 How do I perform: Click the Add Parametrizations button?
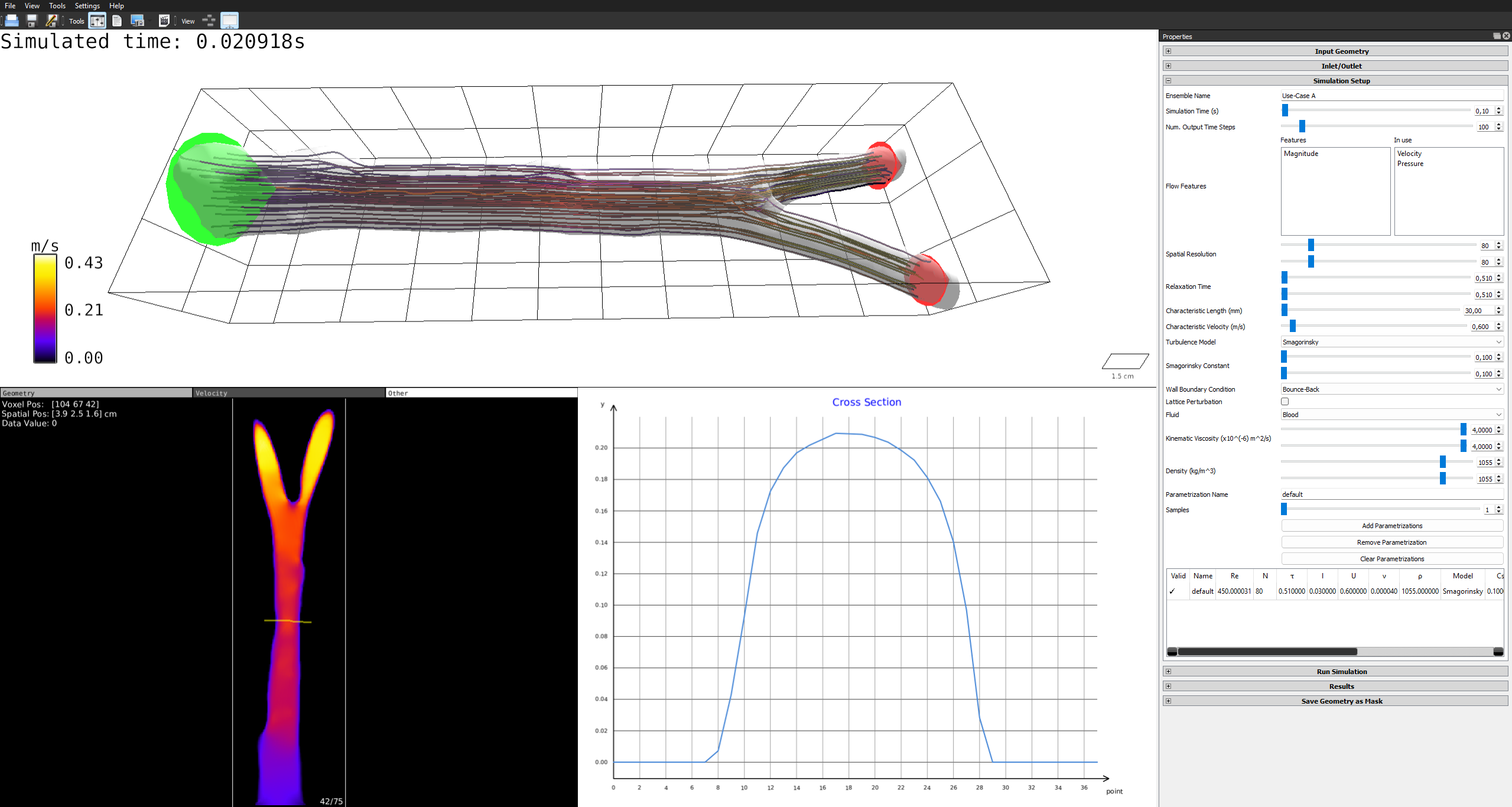1391,526
